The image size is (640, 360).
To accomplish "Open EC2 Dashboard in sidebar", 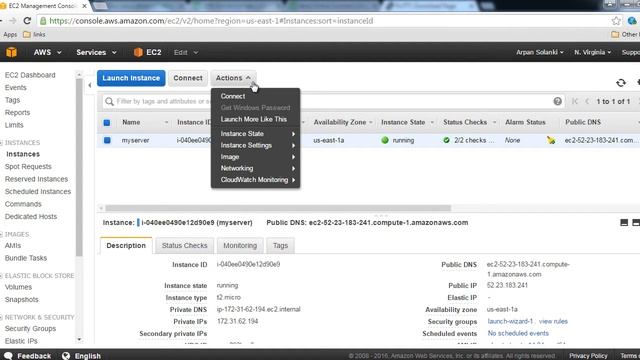I will click(30, 75).
